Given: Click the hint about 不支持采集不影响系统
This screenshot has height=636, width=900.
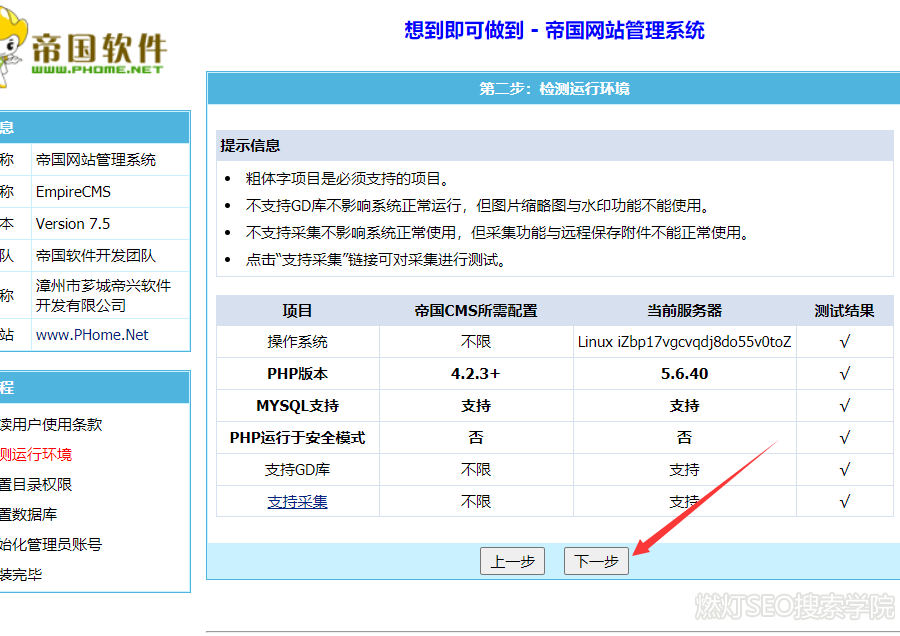Looking at the screenshot, I should pyautogui.click(x=498, y=232).
